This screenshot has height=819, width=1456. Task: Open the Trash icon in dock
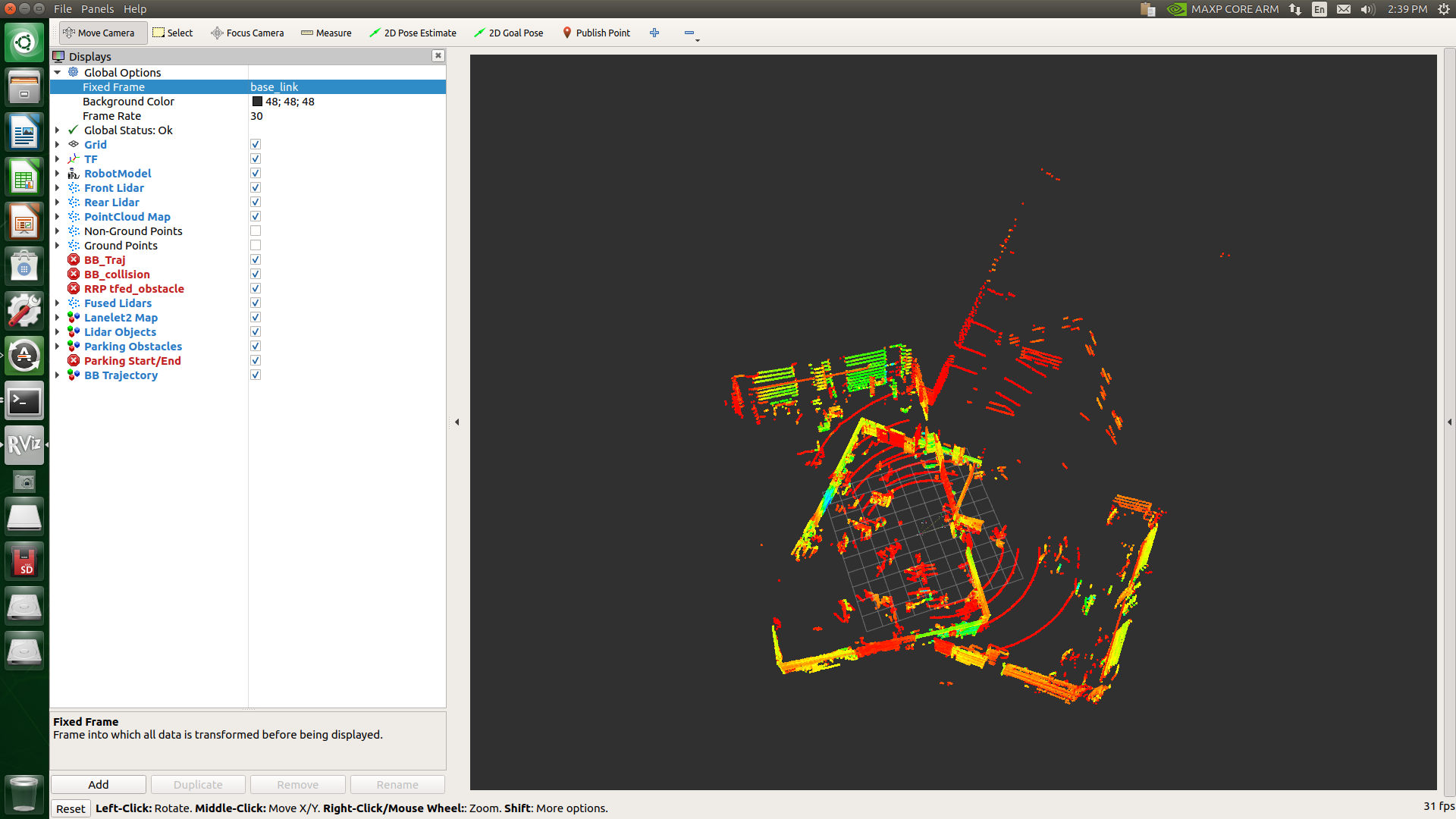click(24, 793)
